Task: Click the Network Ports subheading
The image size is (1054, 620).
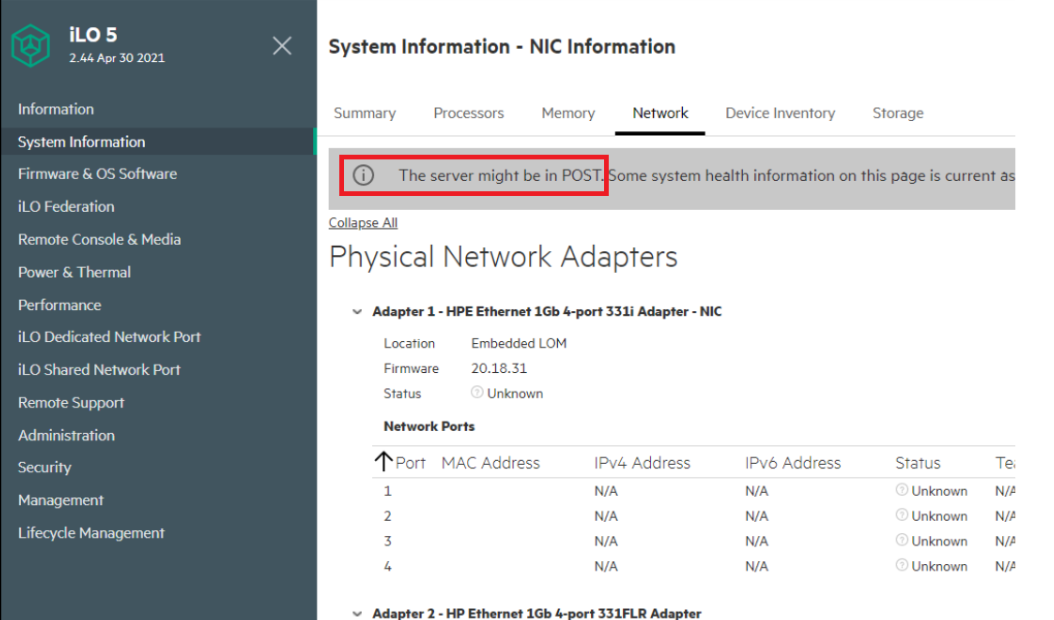Action: coord(429,426)
